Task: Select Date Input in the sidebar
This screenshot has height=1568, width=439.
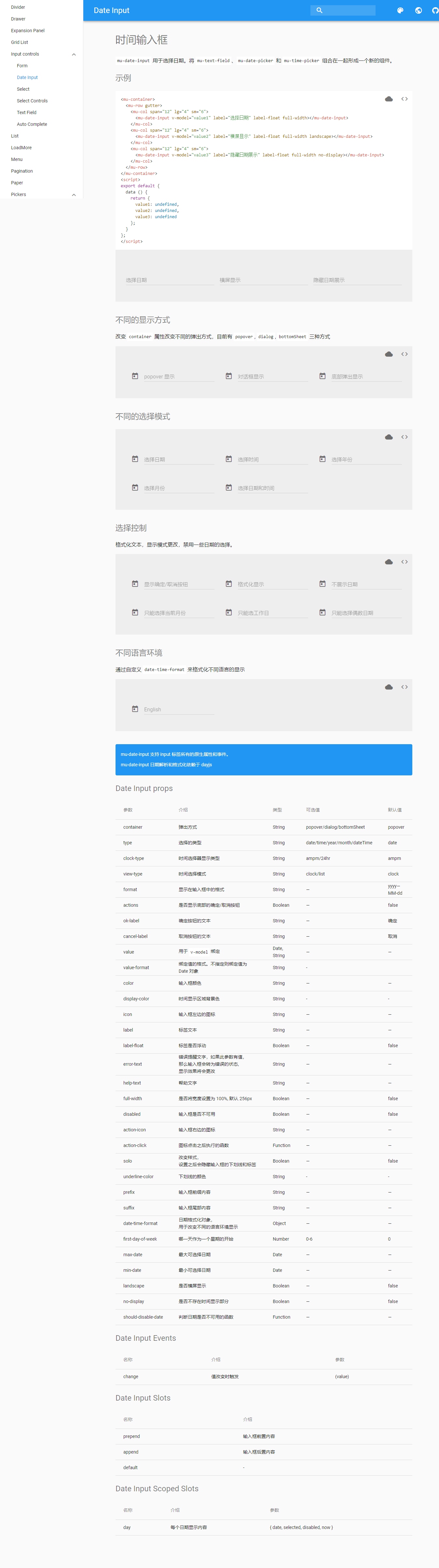Action: click(27, 77)
